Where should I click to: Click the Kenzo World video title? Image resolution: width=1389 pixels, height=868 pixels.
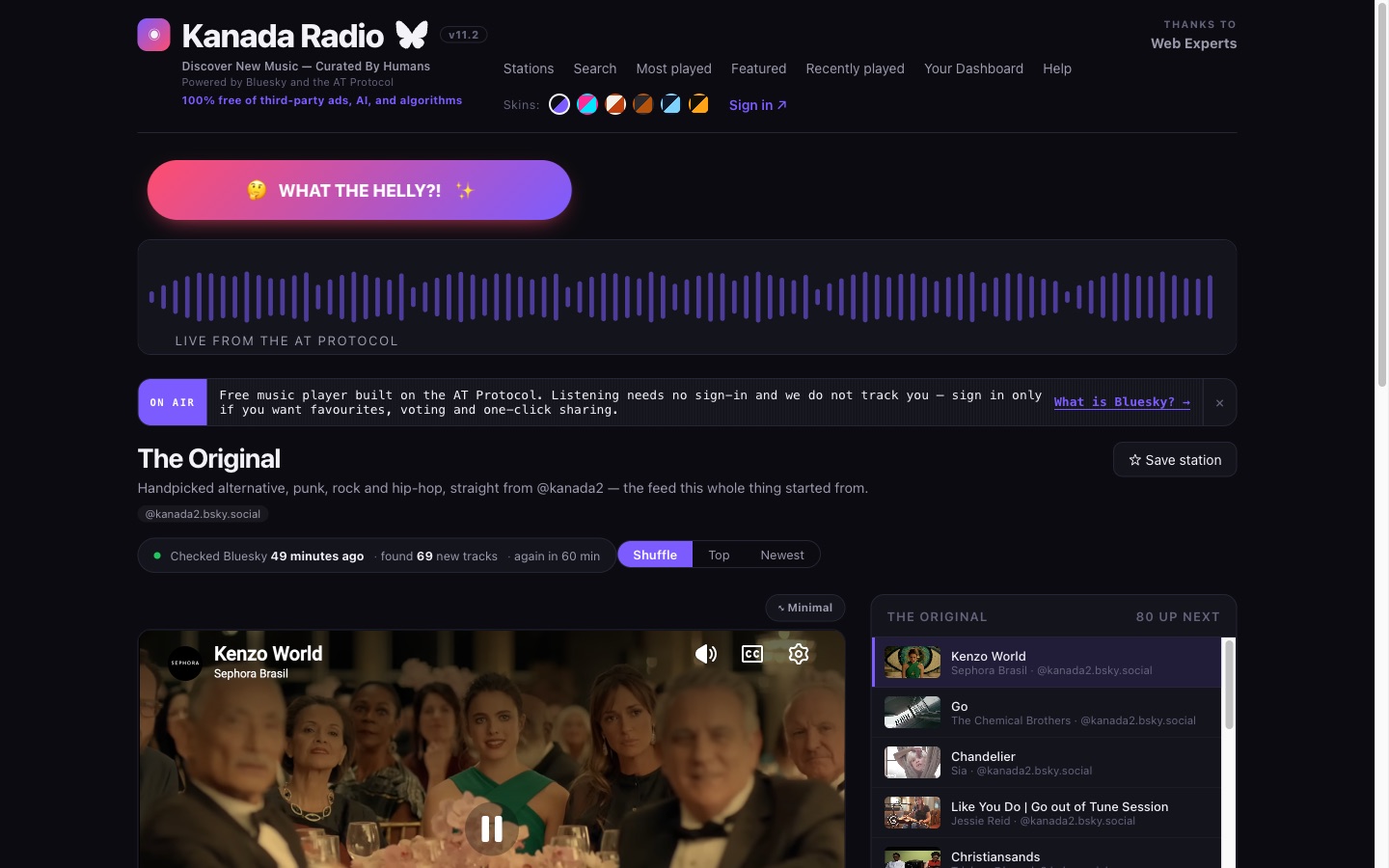(268, 654)
